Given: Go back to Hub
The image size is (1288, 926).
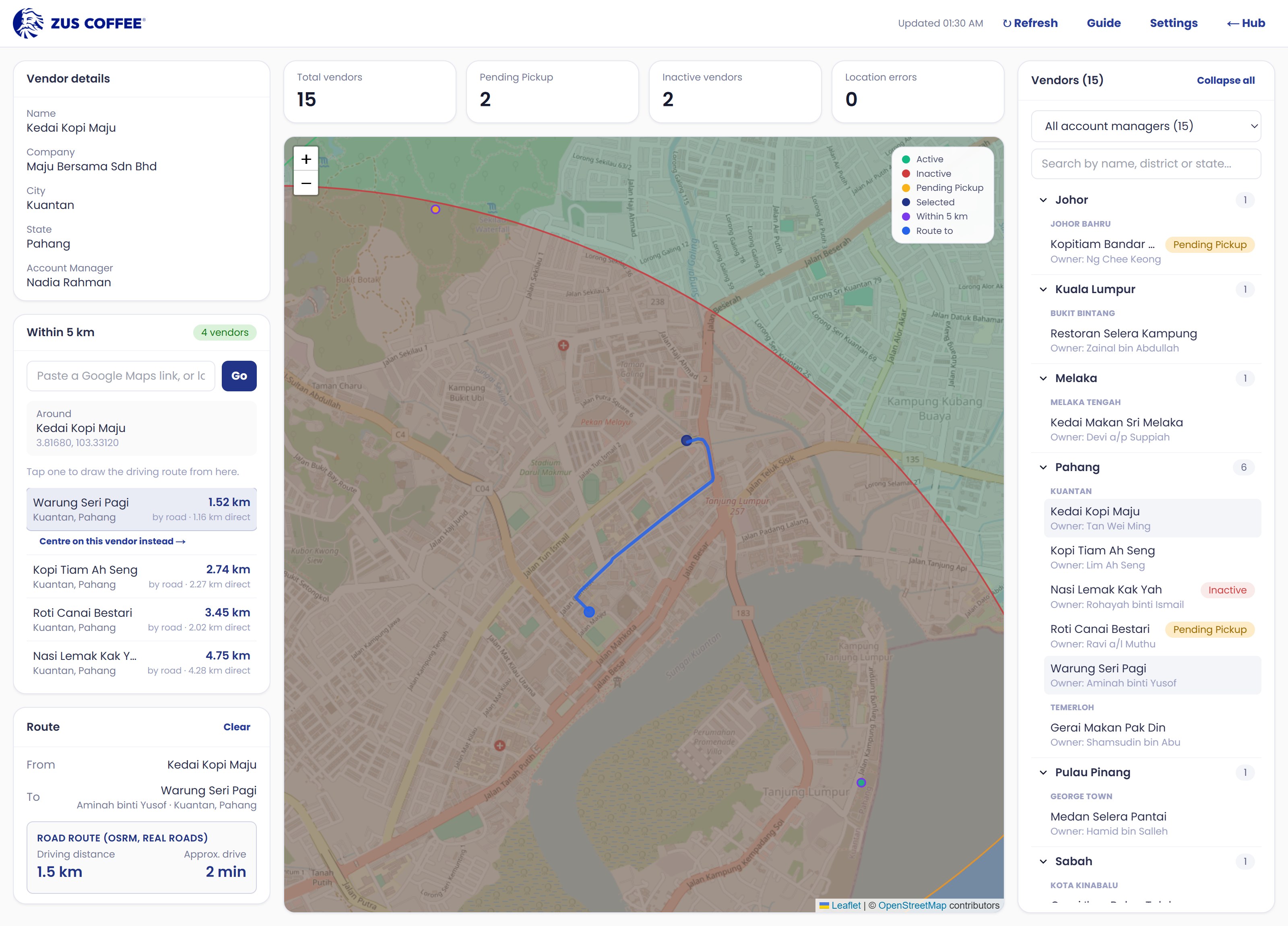Looking at the screenshot, I should click(1245, 23).
